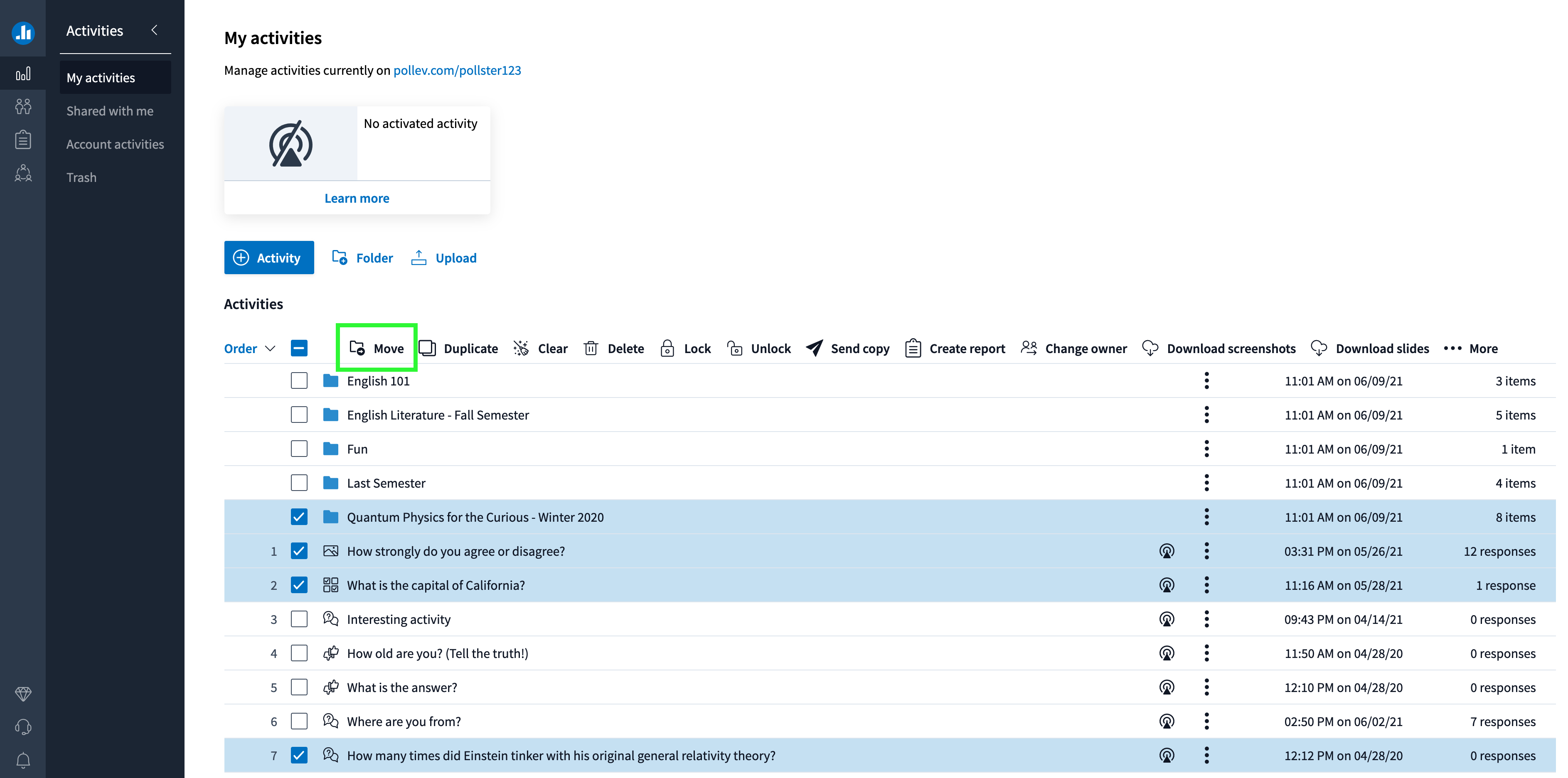The height and width of the screenshot is (778, 1568).
Task: Open English Literature - Fall Semester folder
Action: 438,415
